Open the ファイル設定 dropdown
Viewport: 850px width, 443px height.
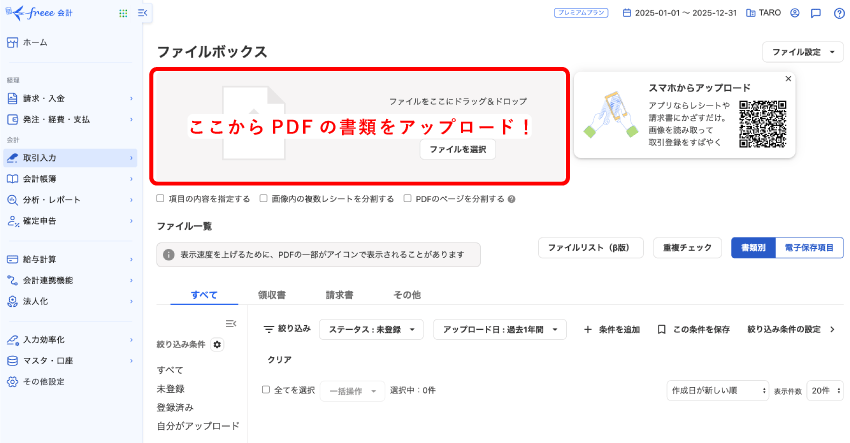(802, 52)
